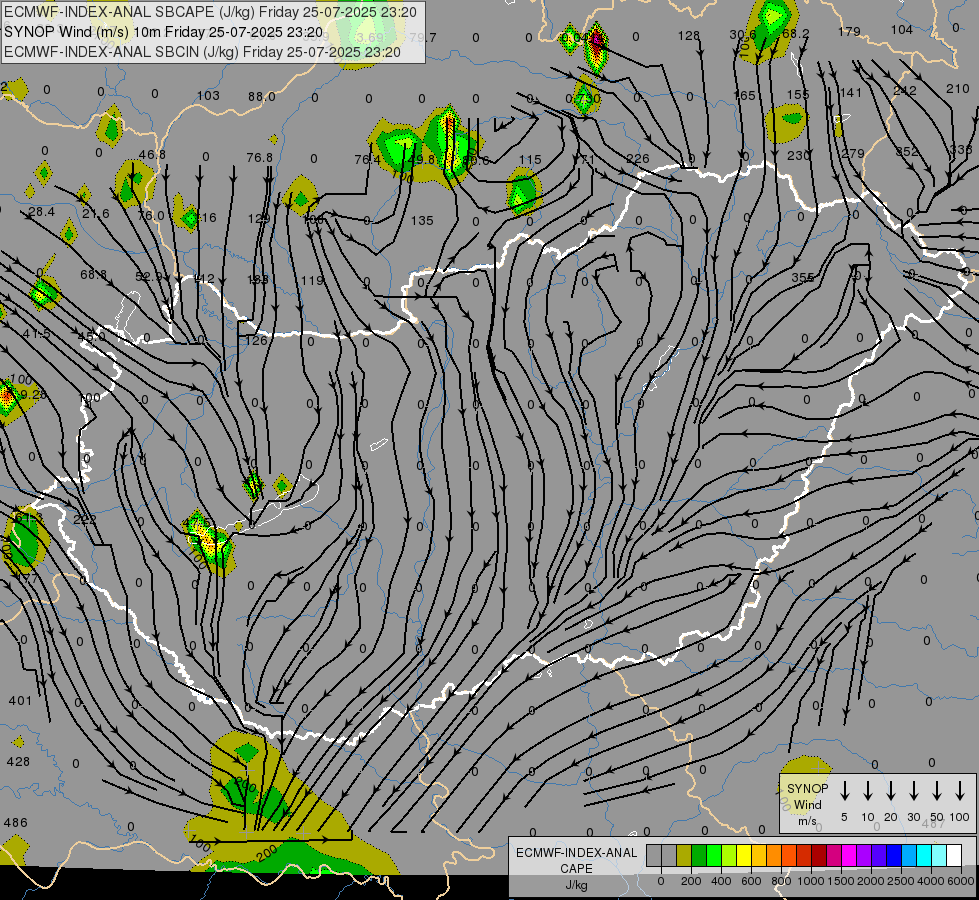Click the map value 428
This screenshot has height=900, width=979.
coord(18,761)
